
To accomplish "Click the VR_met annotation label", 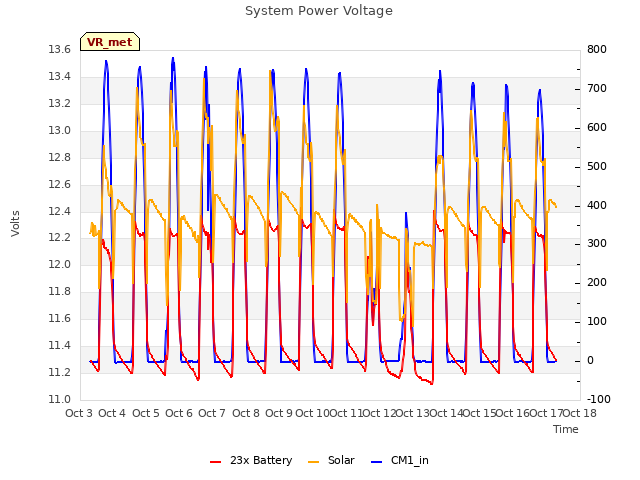I will [x=110, y=42].
